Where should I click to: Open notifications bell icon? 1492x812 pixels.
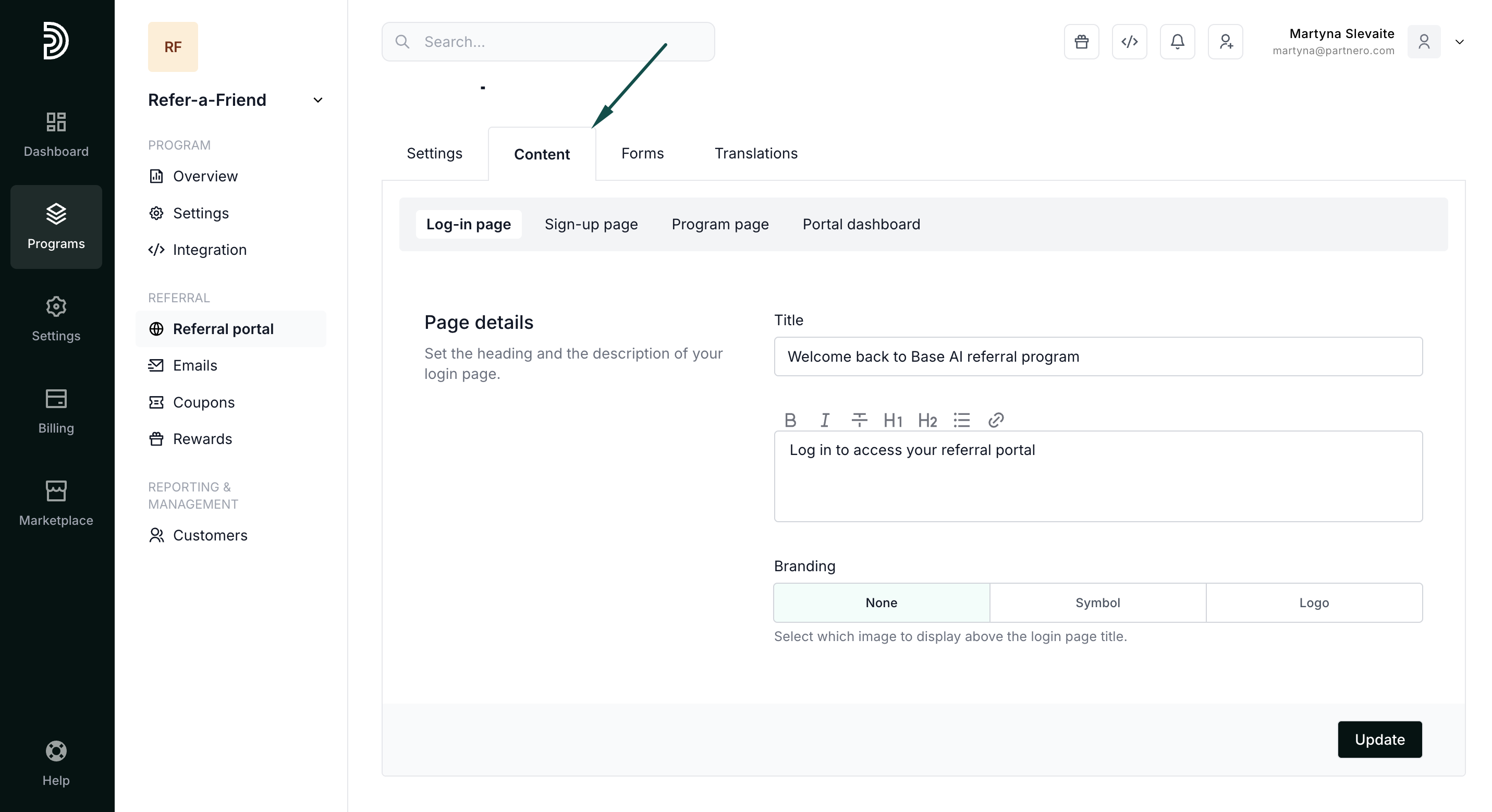coord(1178,42)
